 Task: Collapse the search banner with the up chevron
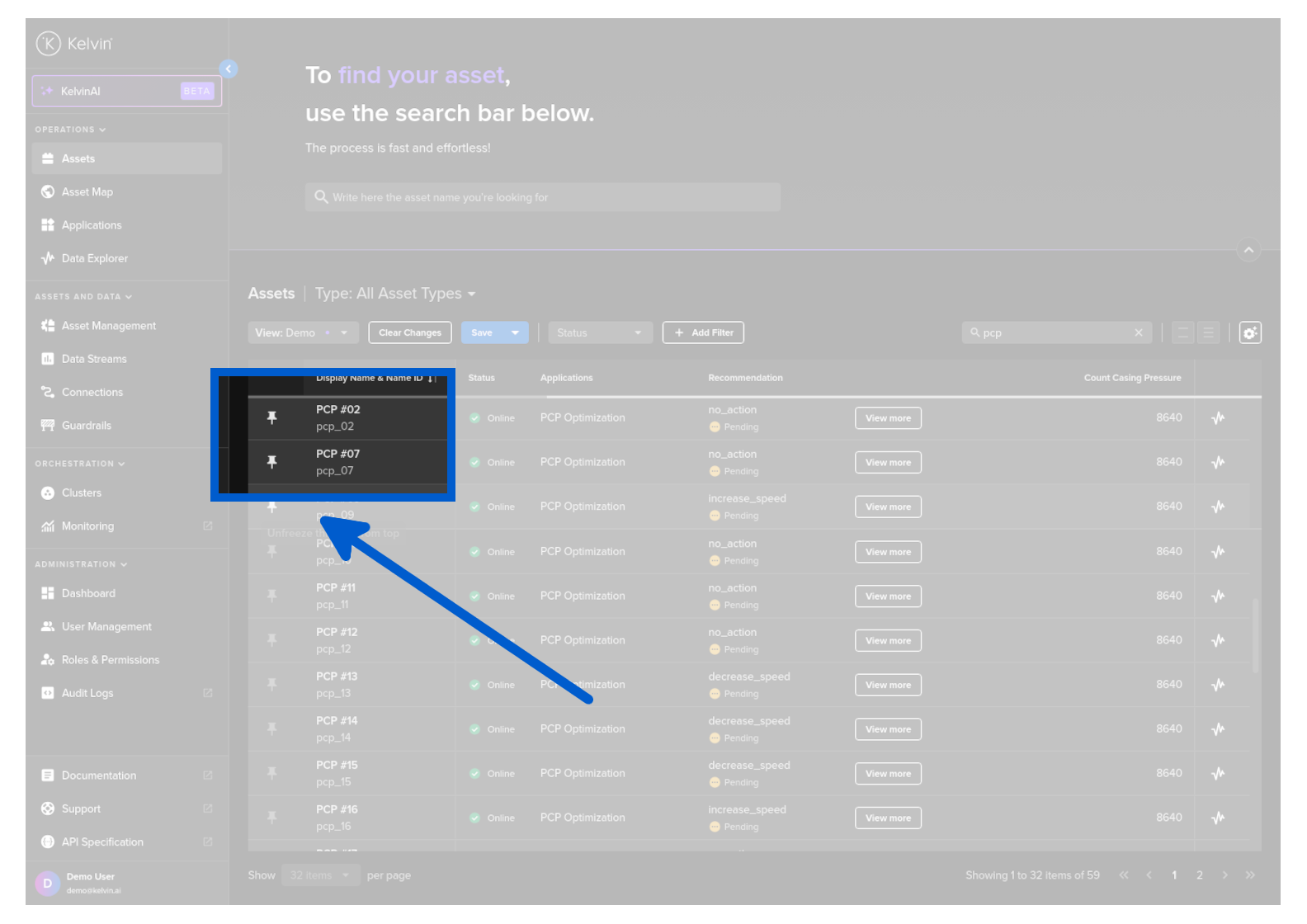click(1248, 250)
